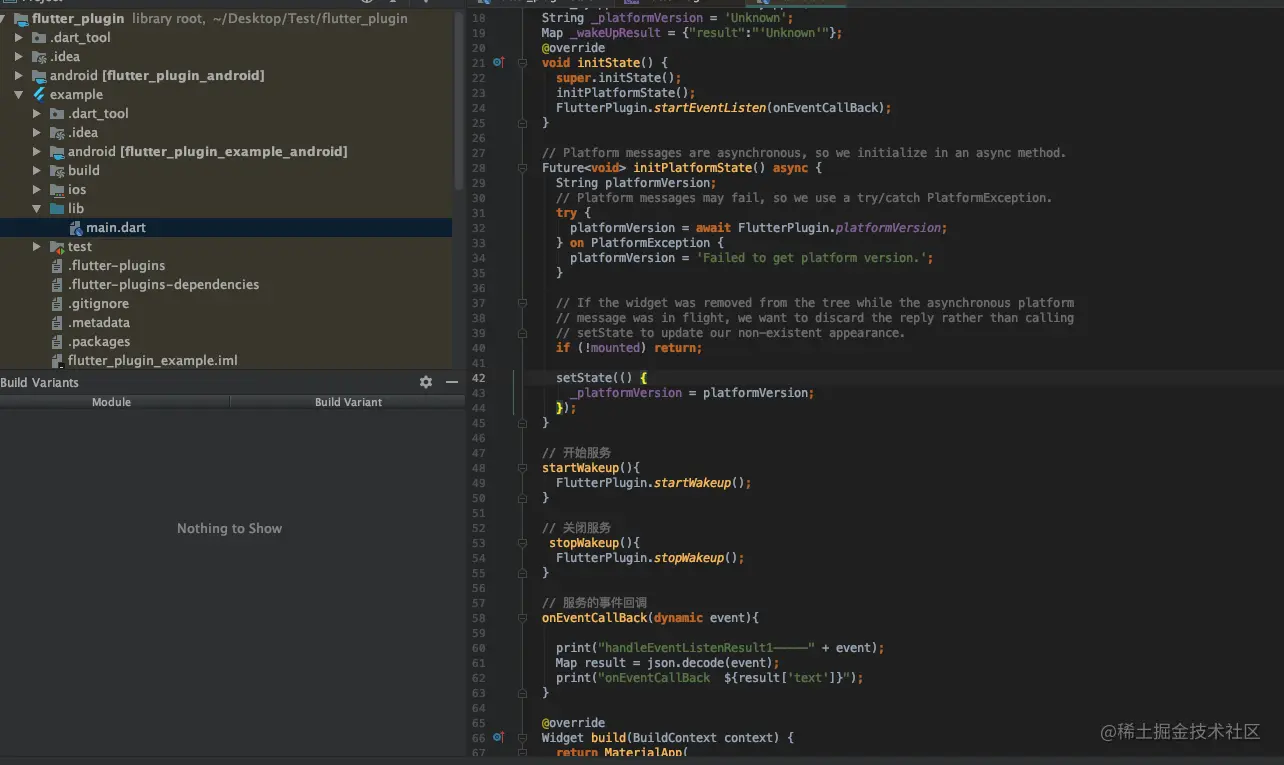Expand android [flutter_plugin_example_android] module
This screenshot has width=1284, height=765.
point(37,151)
